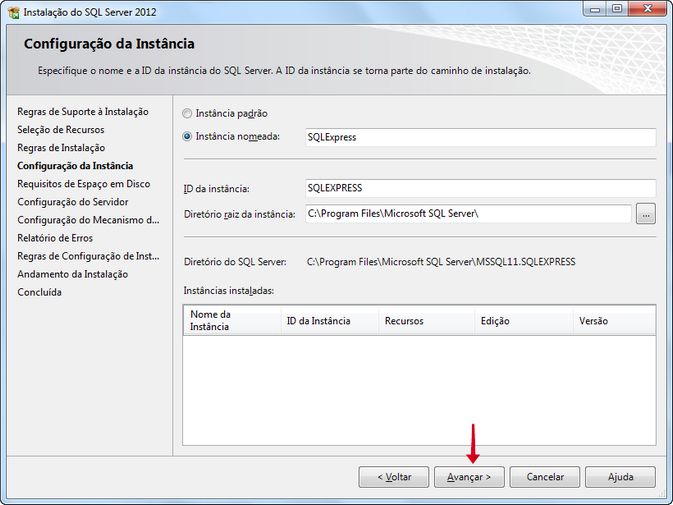The width and height of the screenshot is (673, 505).
Task: Click the Edição column header
Action: [x=524, y=321]
